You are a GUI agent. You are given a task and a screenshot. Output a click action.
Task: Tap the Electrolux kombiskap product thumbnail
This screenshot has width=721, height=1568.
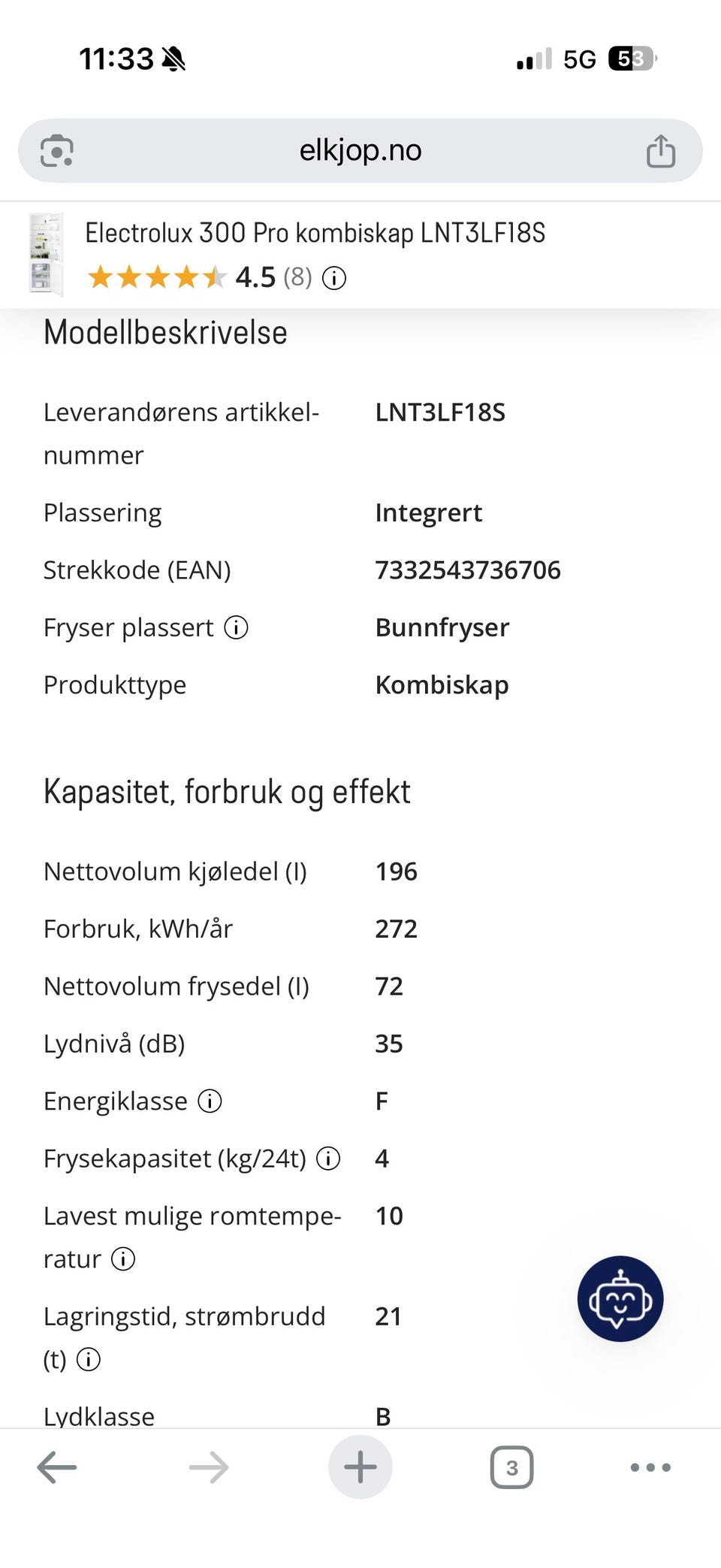coord(46,255)
